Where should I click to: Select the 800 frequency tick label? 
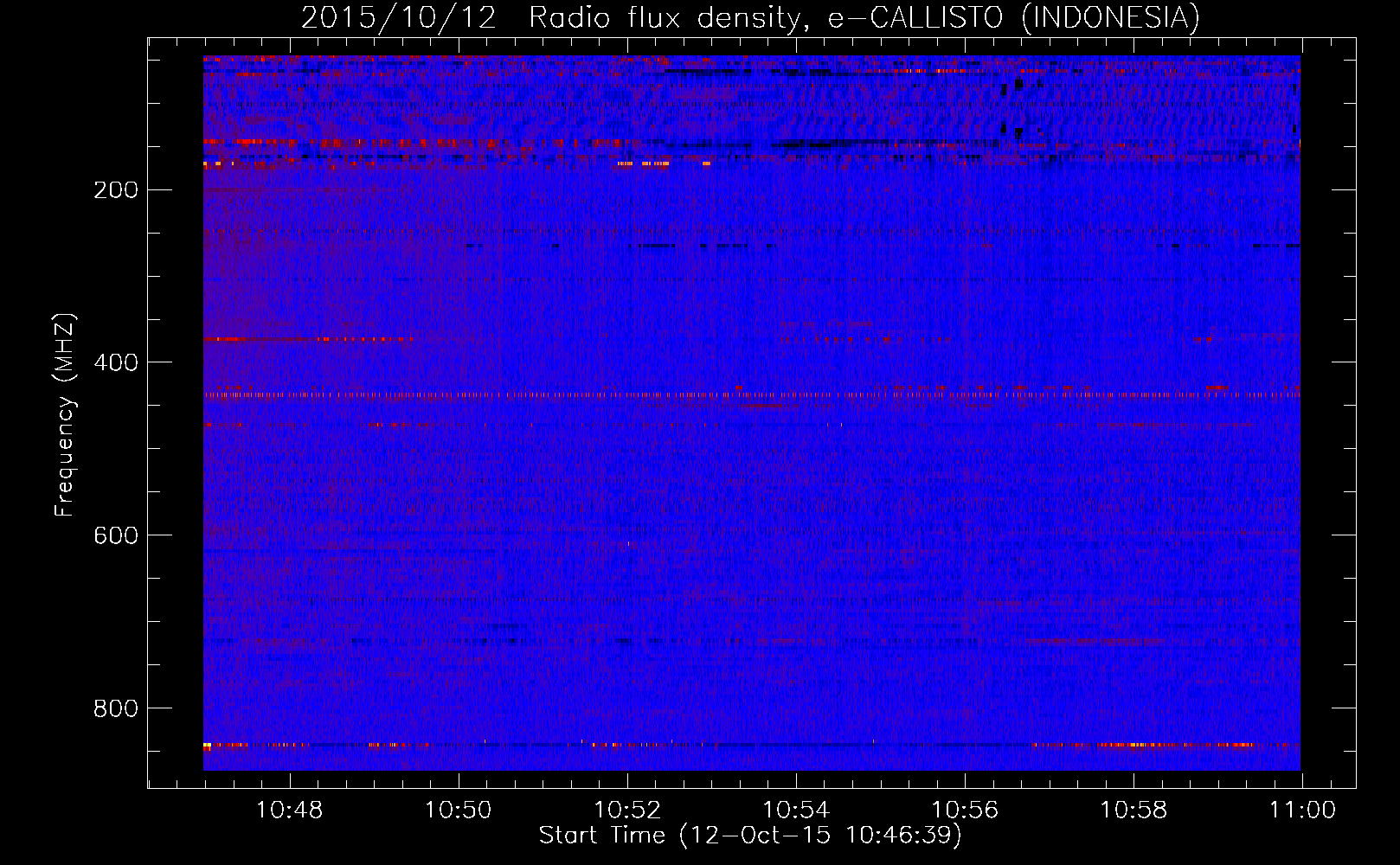pyautogui.click(x=116, y=708)
